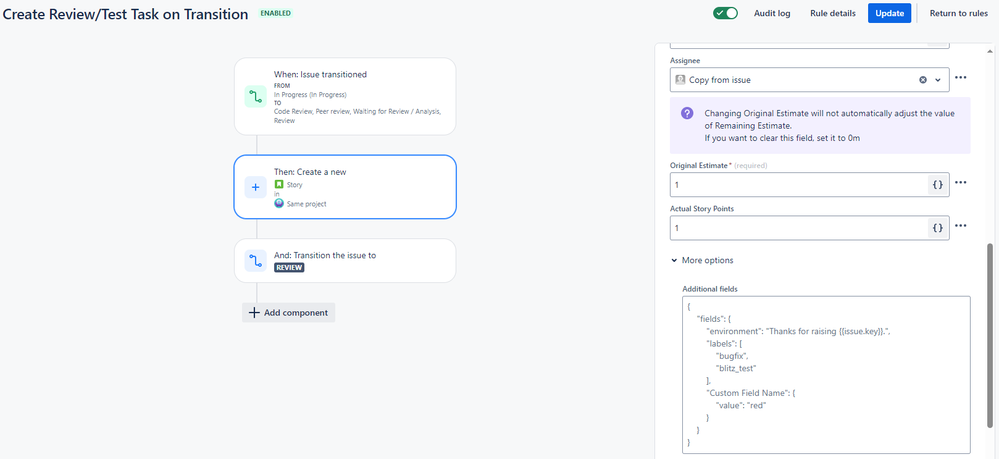
Task: Click the "Custom Field Name" line in JSON
Action: coord(751,393)
